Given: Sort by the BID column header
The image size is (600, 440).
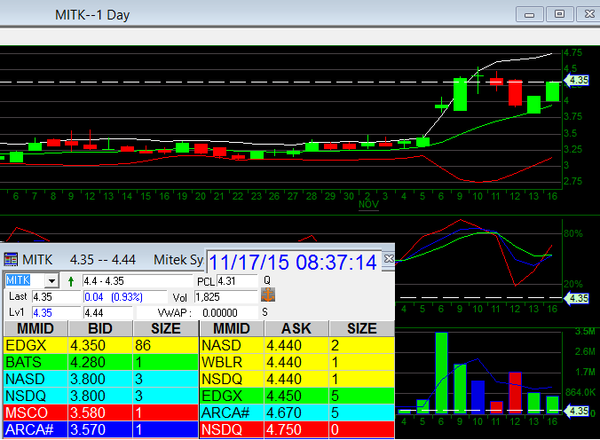Looking at the screenshot, I should [101, 328].
